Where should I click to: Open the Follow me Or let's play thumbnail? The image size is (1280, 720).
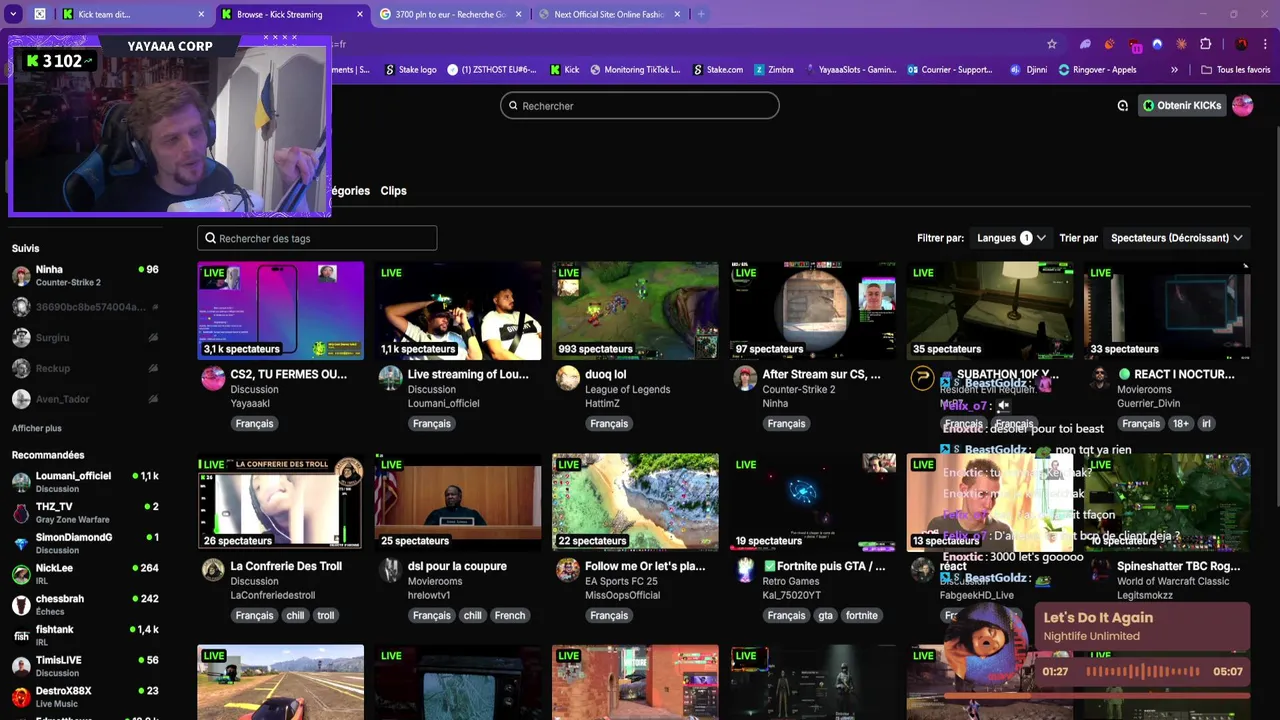[635, 503]
